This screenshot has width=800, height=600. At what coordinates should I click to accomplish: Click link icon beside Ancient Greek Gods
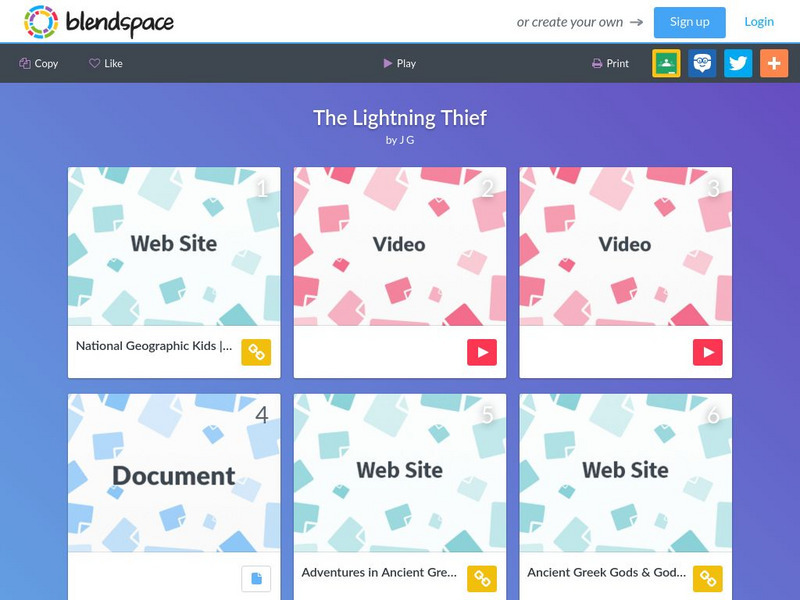pos(708,579)
